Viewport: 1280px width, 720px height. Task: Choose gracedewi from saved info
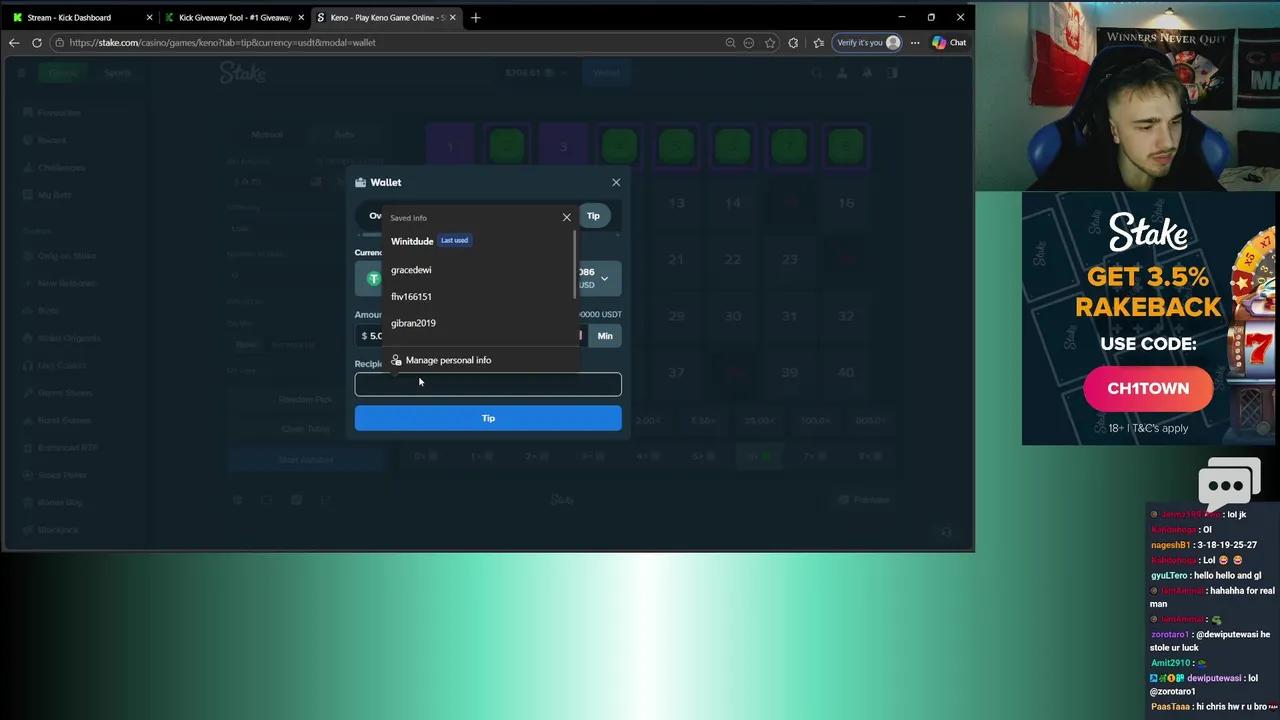click(411, 270)
